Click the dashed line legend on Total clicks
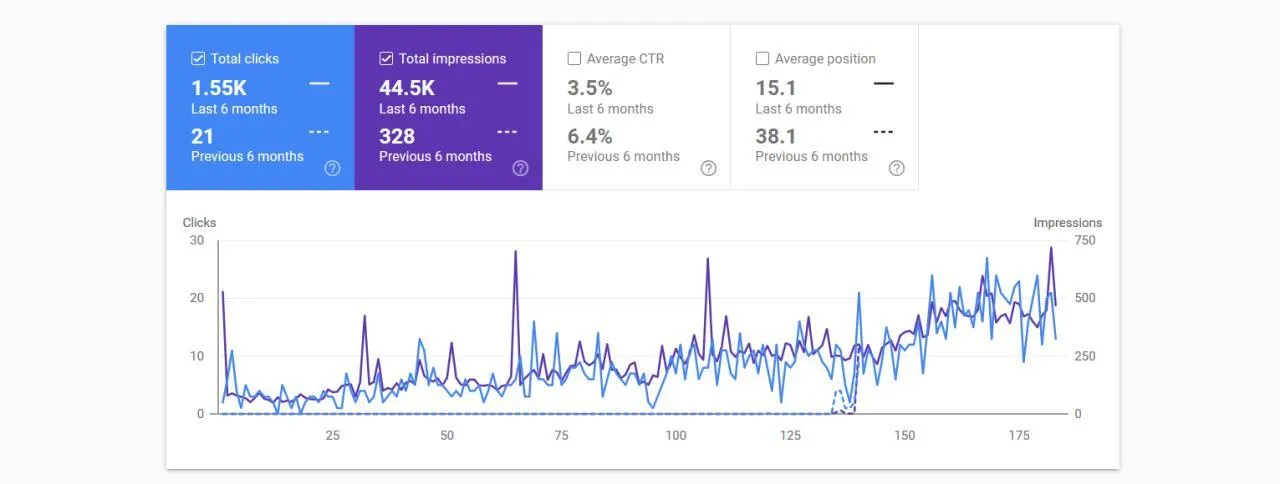Viewport: 1280px width, 484px height. [x=320, y=132]
